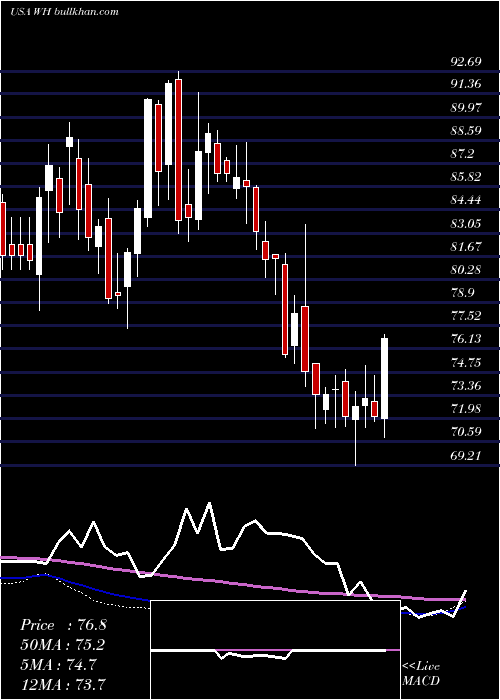This screenshot has height=700, width=500.
Task: Click the 81.67 price axis label
Action: (466, 247)
